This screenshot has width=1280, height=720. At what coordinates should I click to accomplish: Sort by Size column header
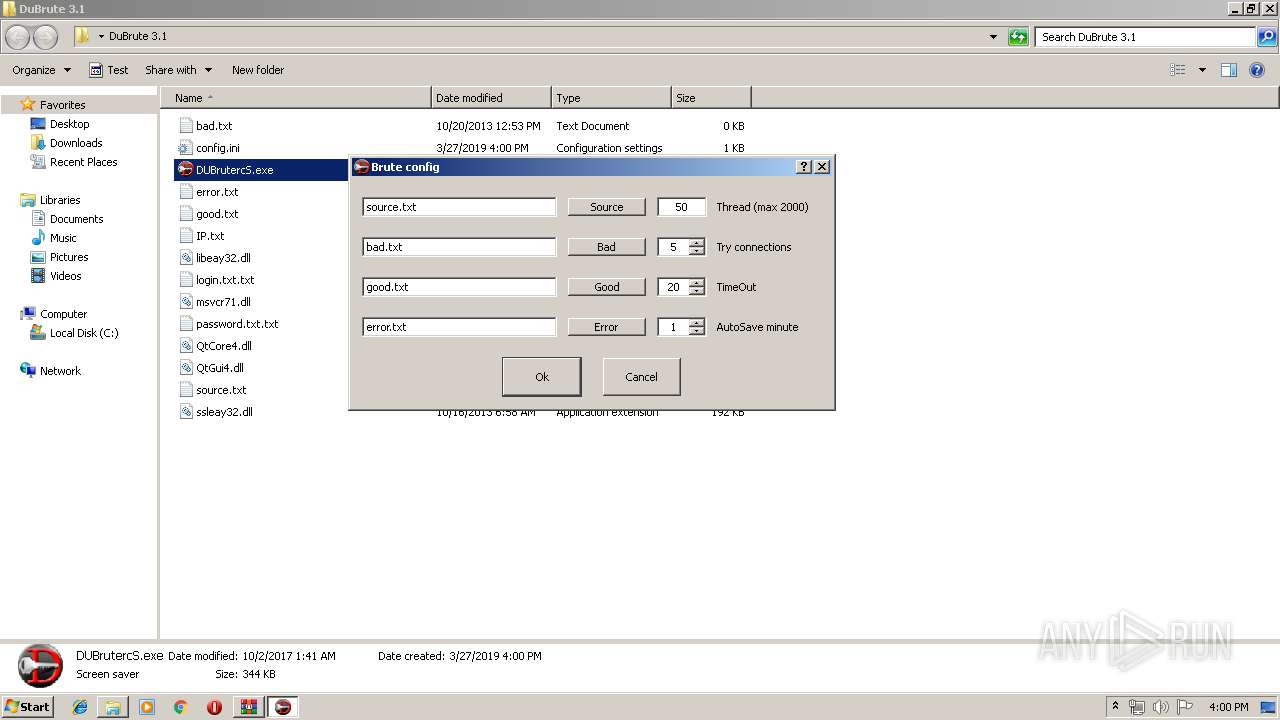(711, 98)
